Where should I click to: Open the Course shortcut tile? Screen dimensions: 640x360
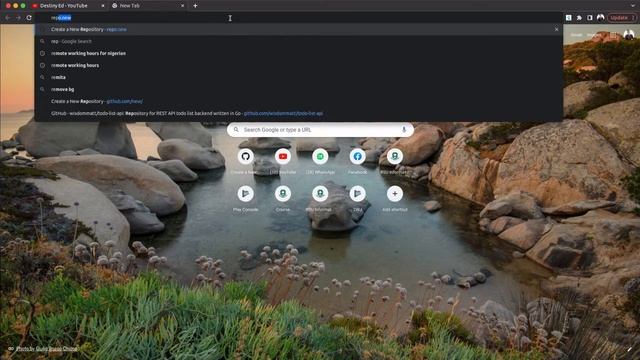(x=282, y=194)
